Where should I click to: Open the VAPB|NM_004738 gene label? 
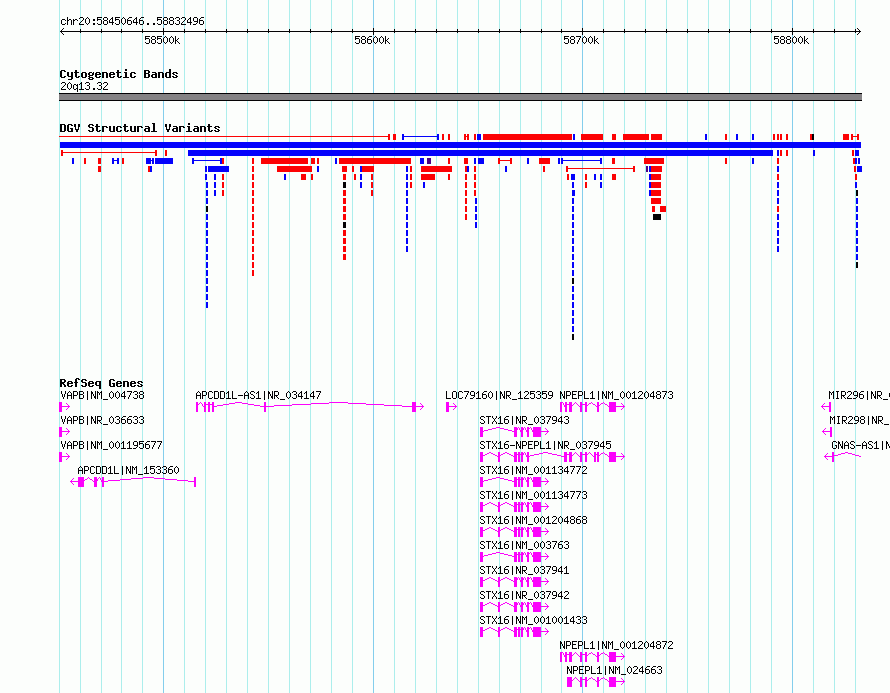coord(102,395)
